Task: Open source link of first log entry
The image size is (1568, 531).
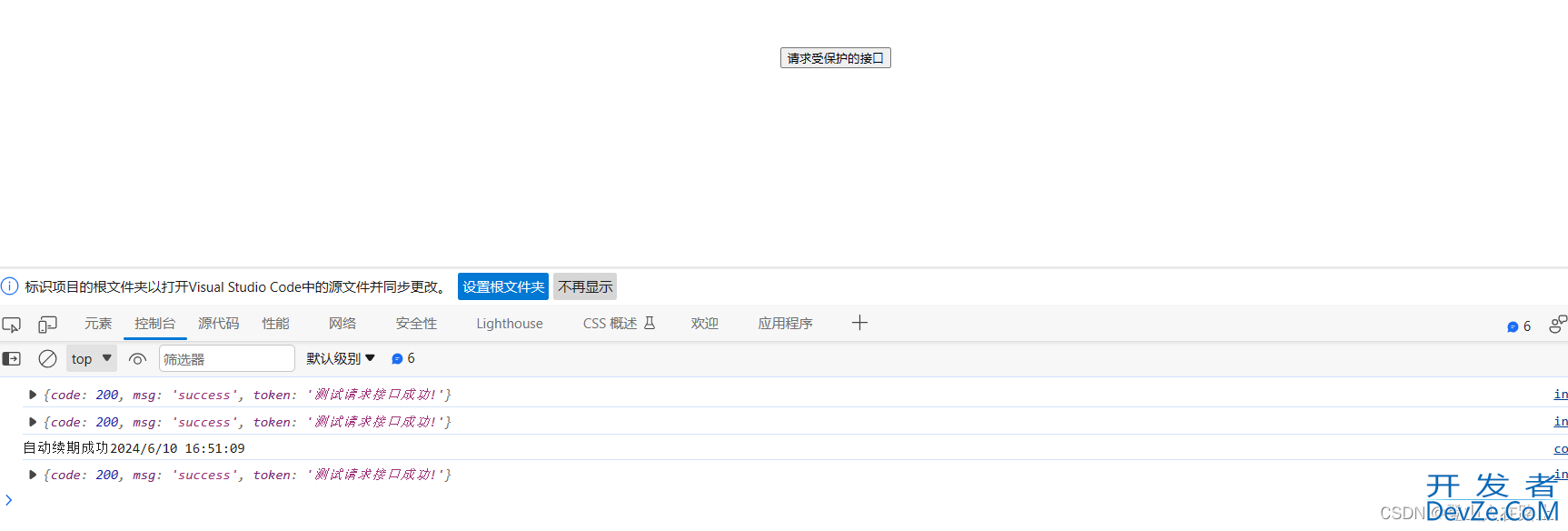Action: 1561,395
